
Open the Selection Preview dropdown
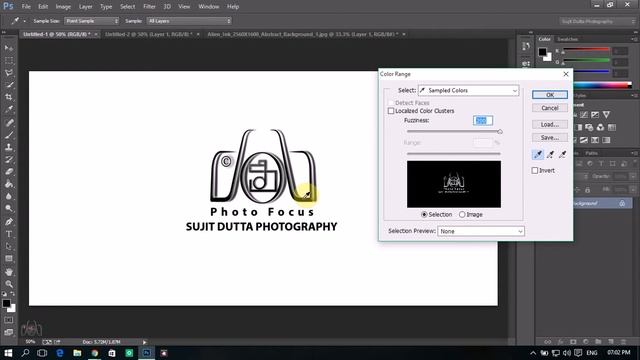(481, 231)
